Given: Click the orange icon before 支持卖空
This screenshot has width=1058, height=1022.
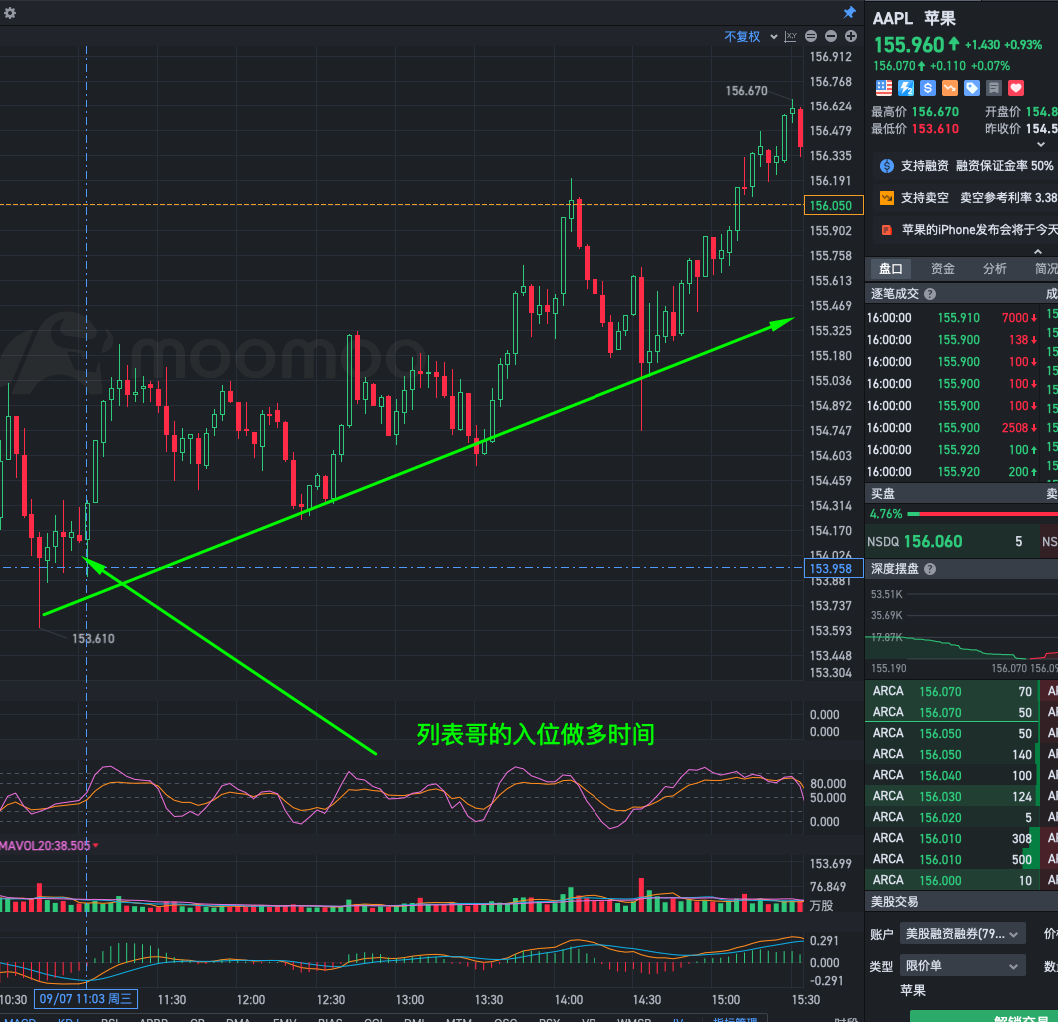Looking at the screenshot, I should click(x=887, y=198).
